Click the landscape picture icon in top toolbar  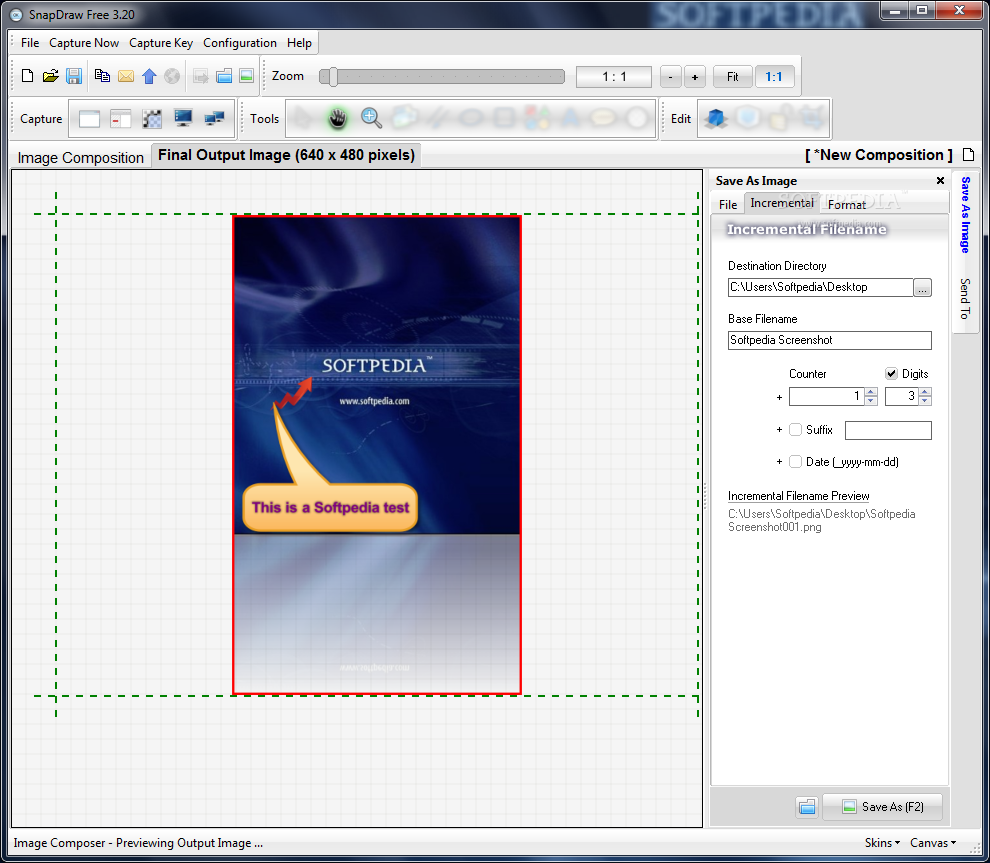coord(246,76)
